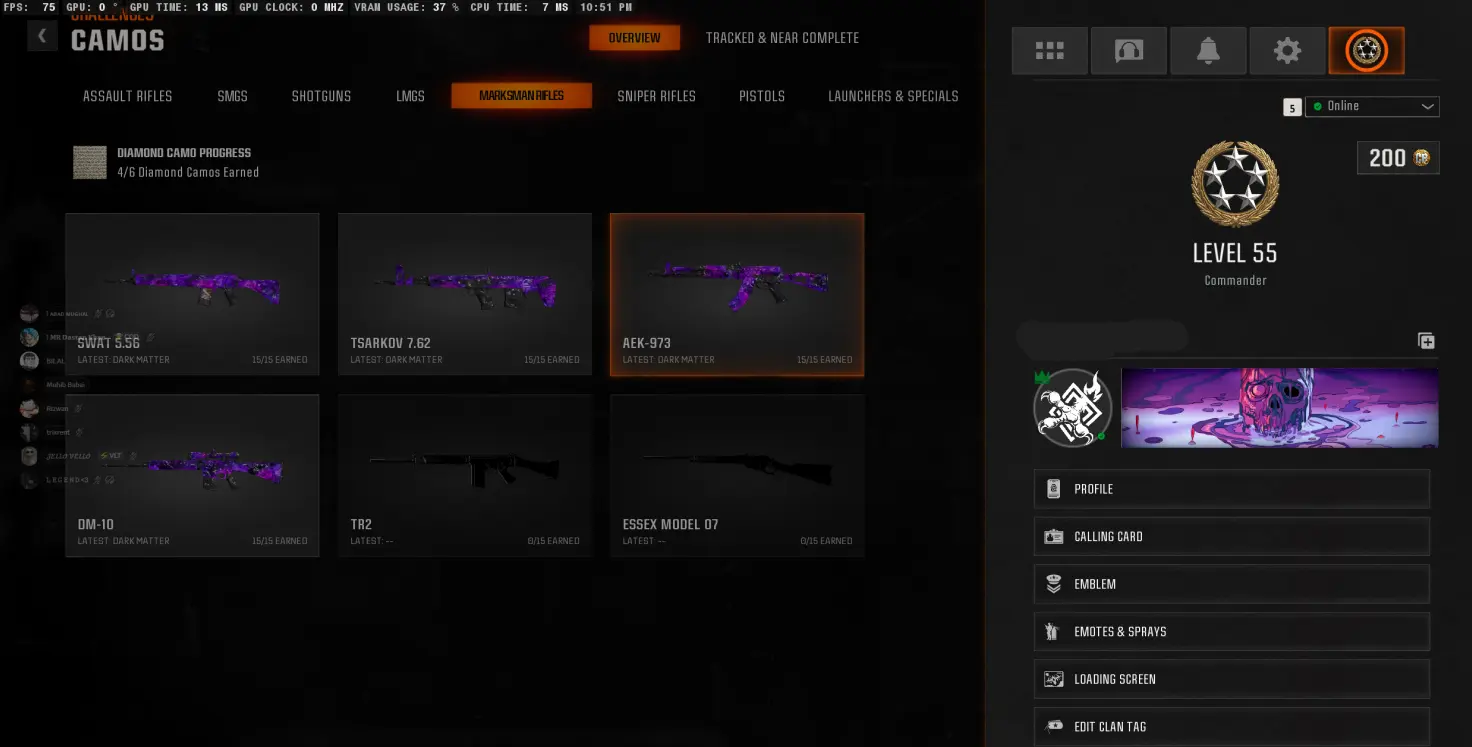Open the headset voice channels icon
Viewport: 1472px width, 747px height.
pos(1128,51)
